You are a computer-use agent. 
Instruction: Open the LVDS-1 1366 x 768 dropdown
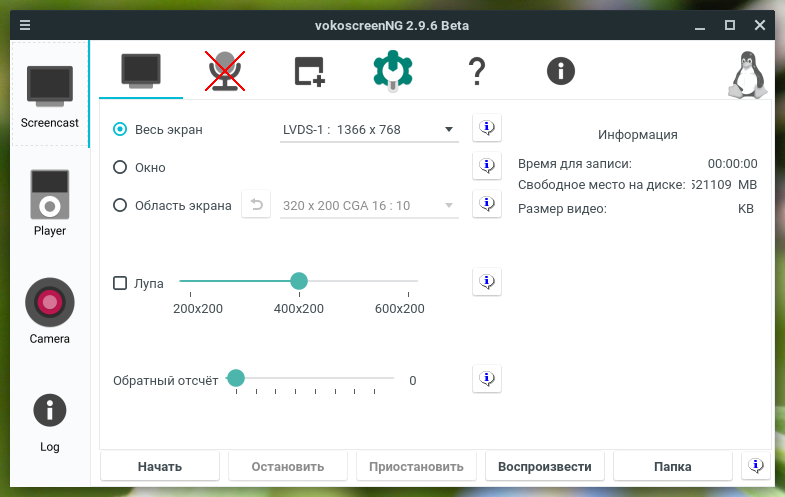[369, 130]
